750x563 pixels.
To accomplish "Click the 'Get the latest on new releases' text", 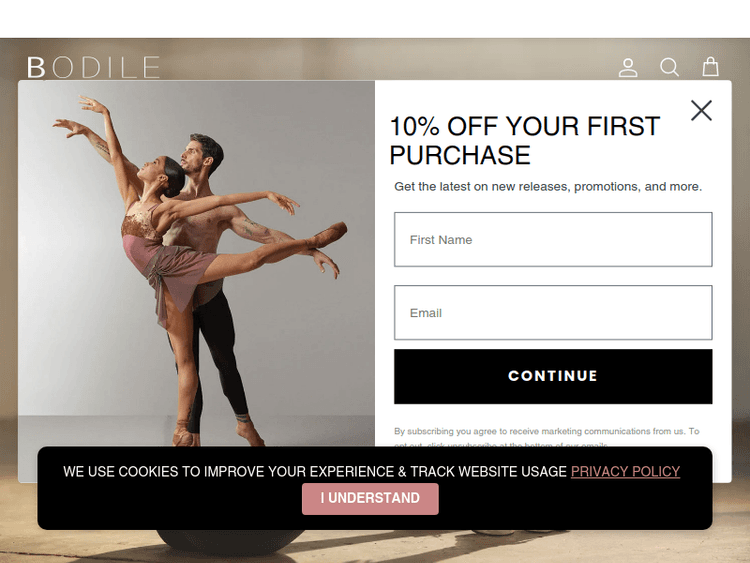I will 548,187.
